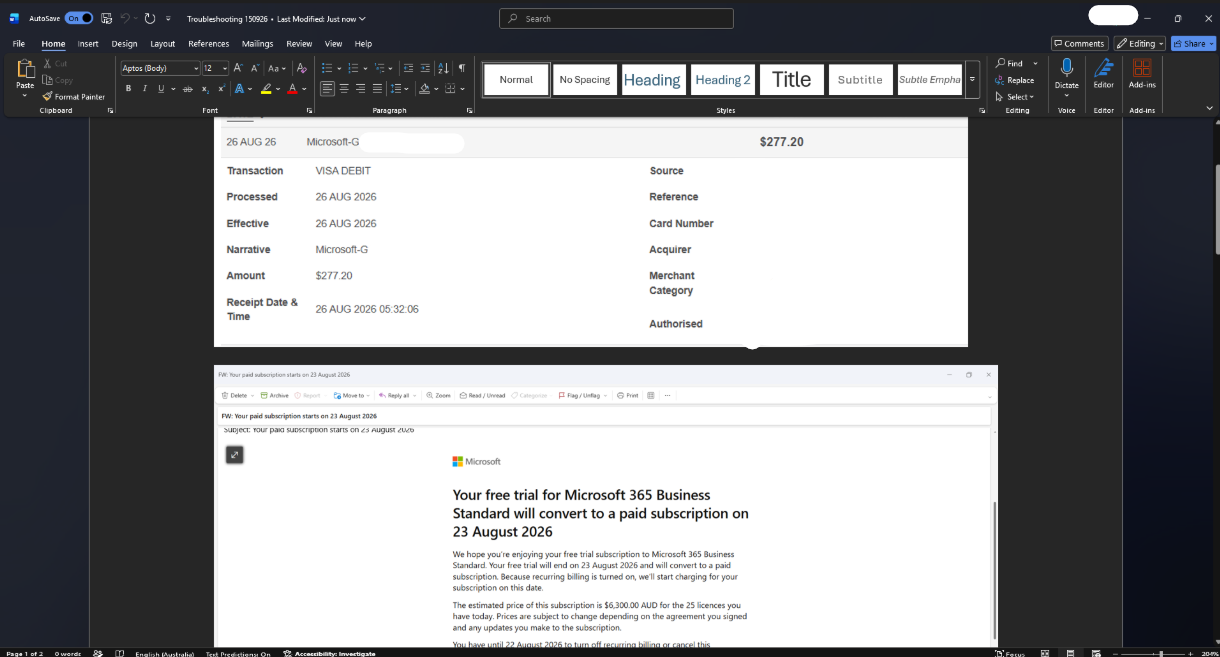Apply the Normal style

coord(516,80)
